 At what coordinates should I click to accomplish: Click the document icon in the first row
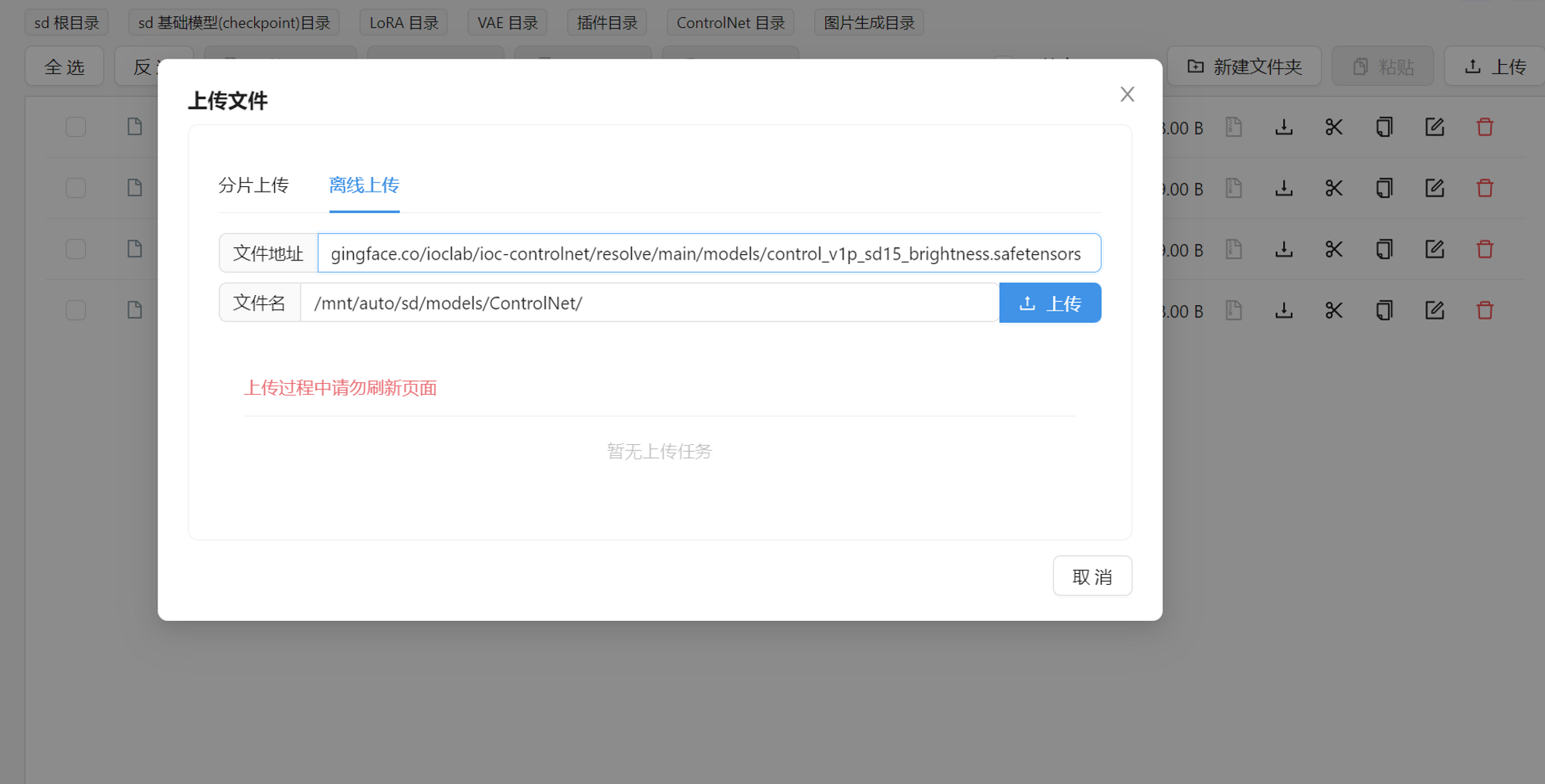(134, 126)
